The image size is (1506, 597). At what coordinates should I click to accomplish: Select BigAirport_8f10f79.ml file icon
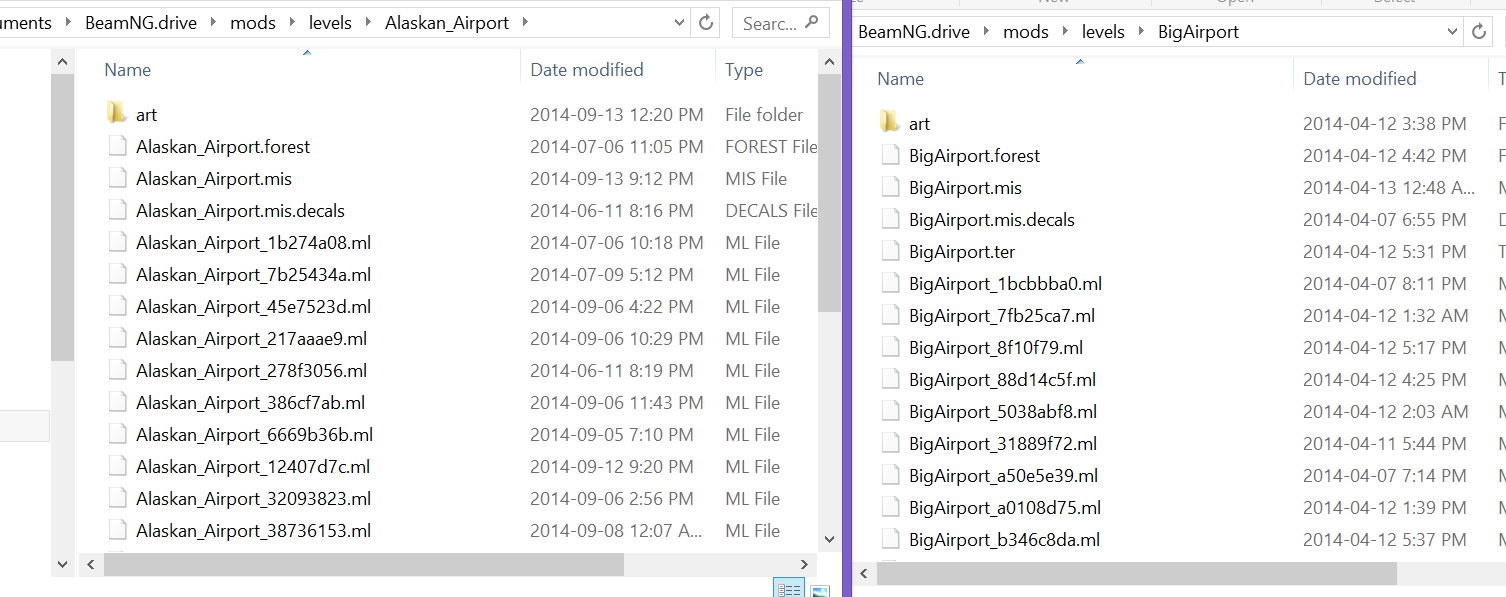(x=891, y=348)
